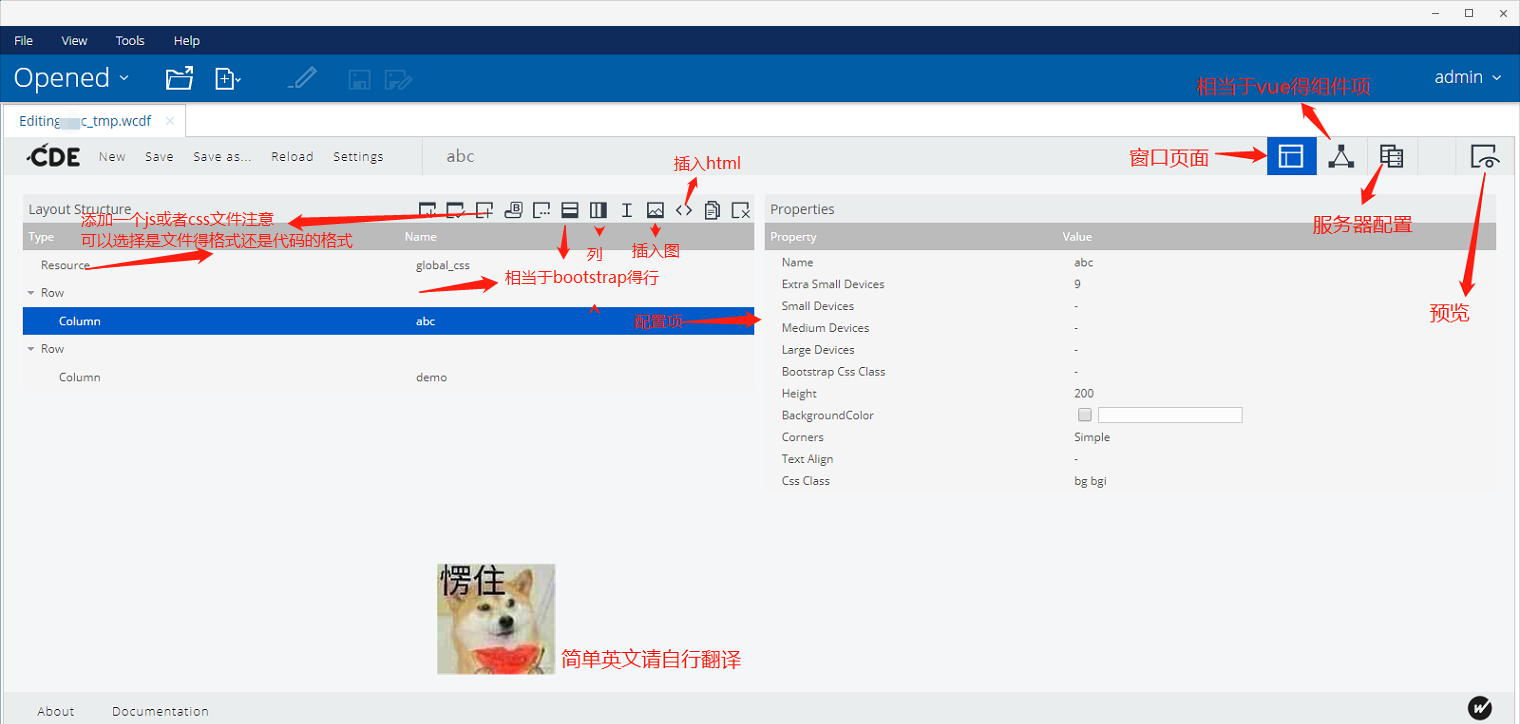This screenshot has height=724, width=1520.
Task: Click the Apply Template icon with checkmark
Action: [456, 210]
